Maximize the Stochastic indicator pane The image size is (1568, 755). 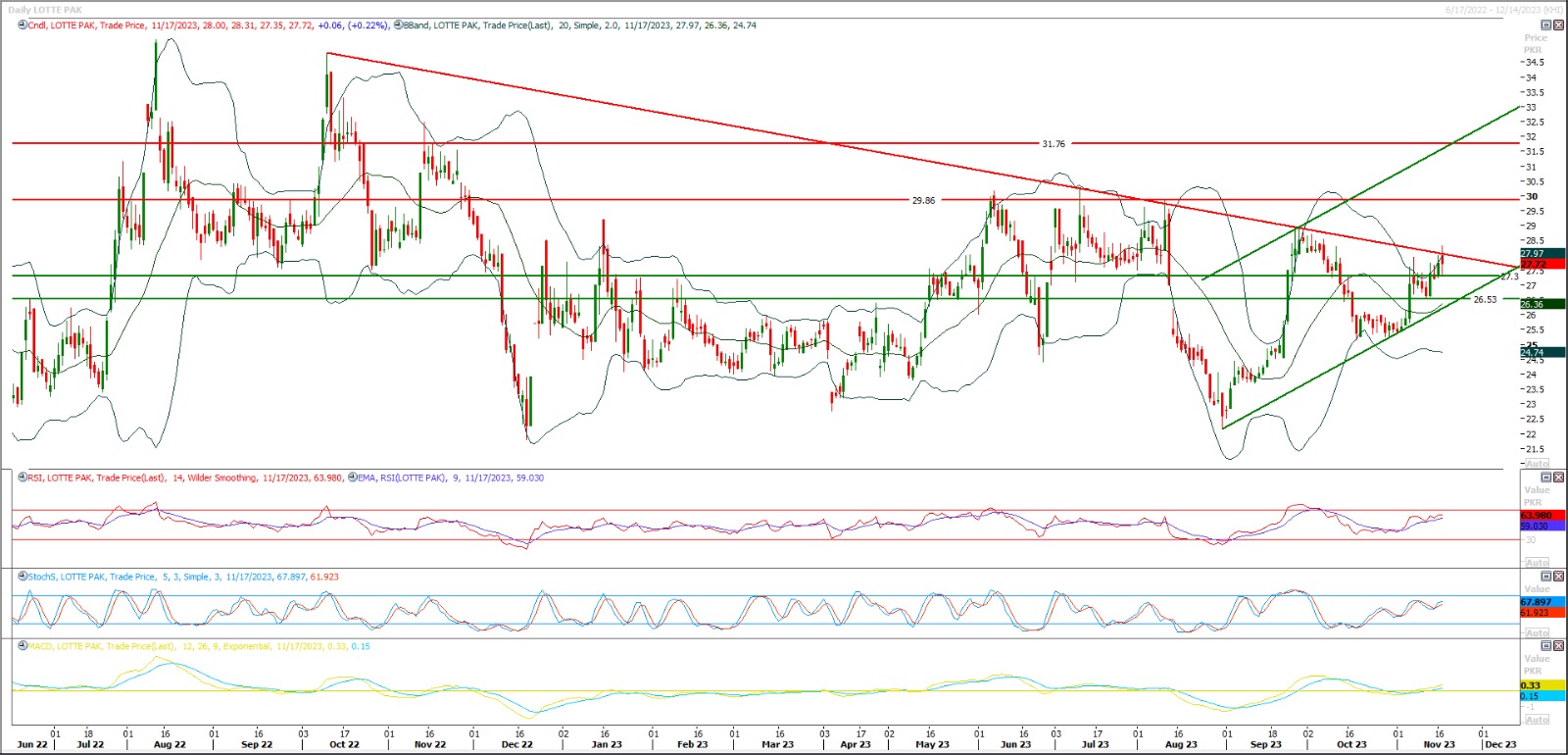tap(1546, 577)
